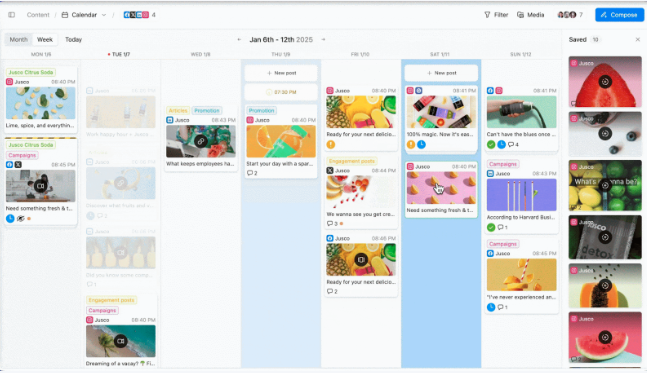Add new post on Thursday 1/9
Viewport: 647px width, 373px height.
[x=281, y=73]
